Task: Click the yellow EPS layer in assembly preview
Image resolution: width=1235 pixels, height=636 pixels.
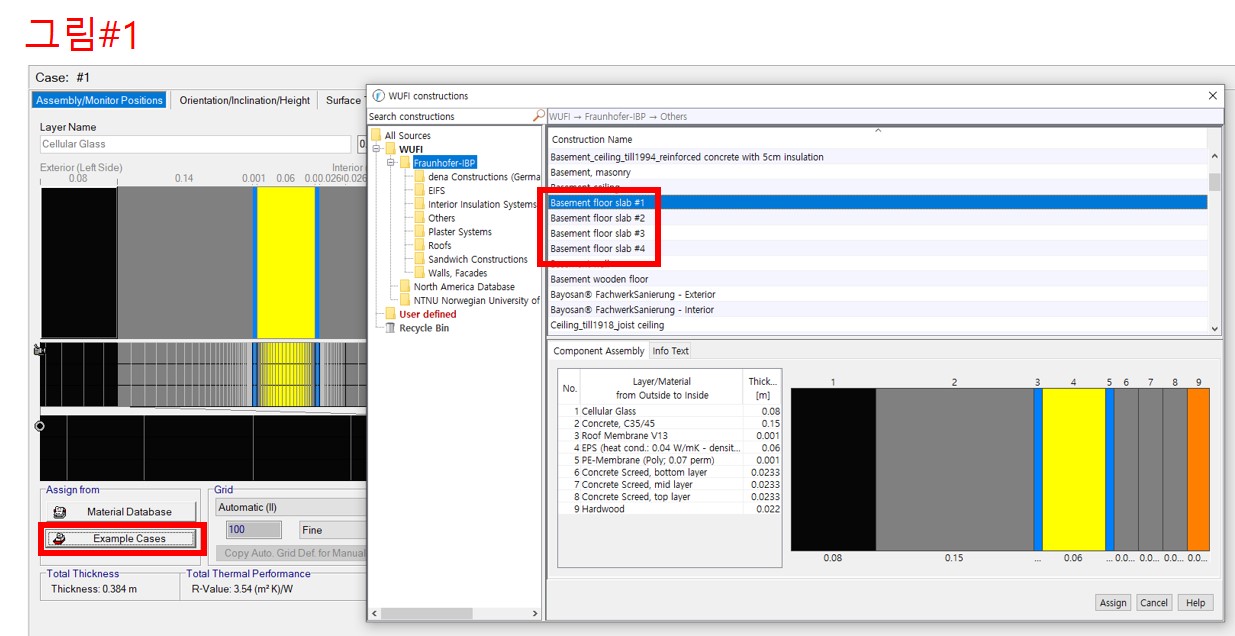Action: pos(1073,469)
